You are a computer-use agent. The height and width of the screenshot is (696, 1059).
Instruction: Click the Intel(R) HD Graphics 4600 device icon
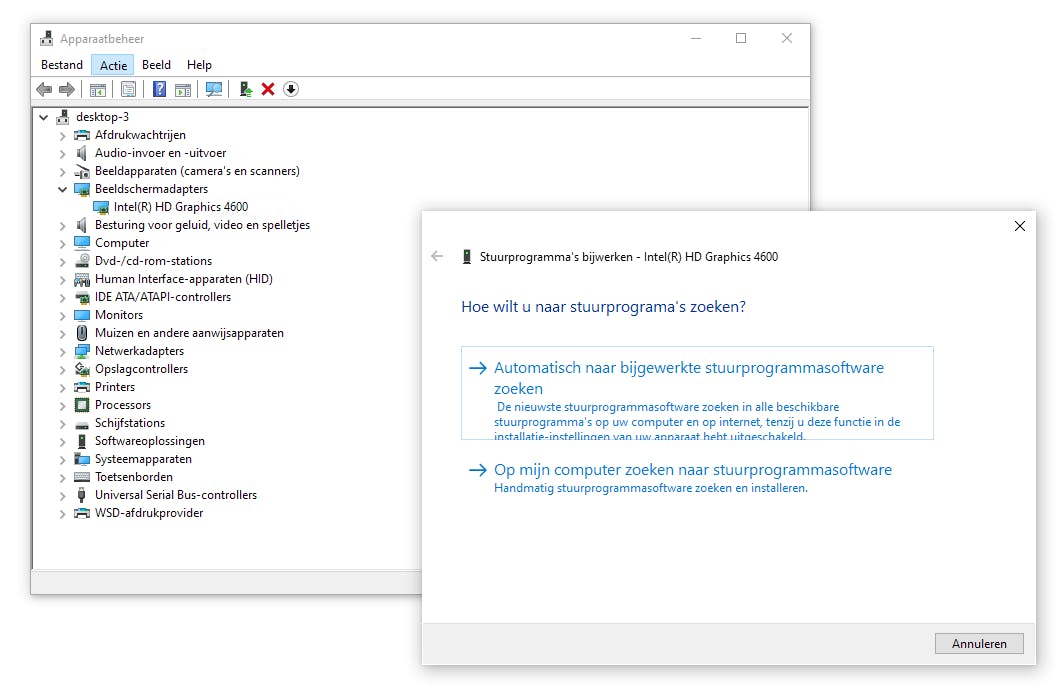101,207
